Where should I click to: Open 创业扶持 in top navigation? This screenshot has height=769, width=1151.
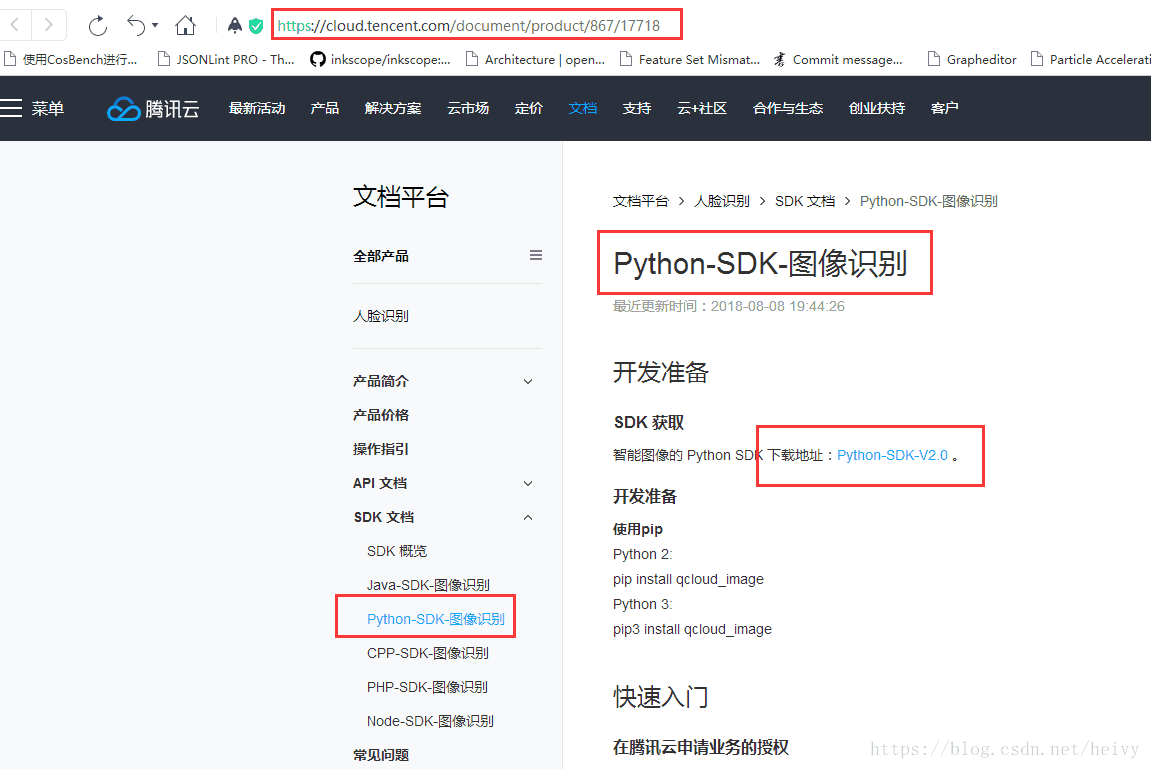coord(876,109)
